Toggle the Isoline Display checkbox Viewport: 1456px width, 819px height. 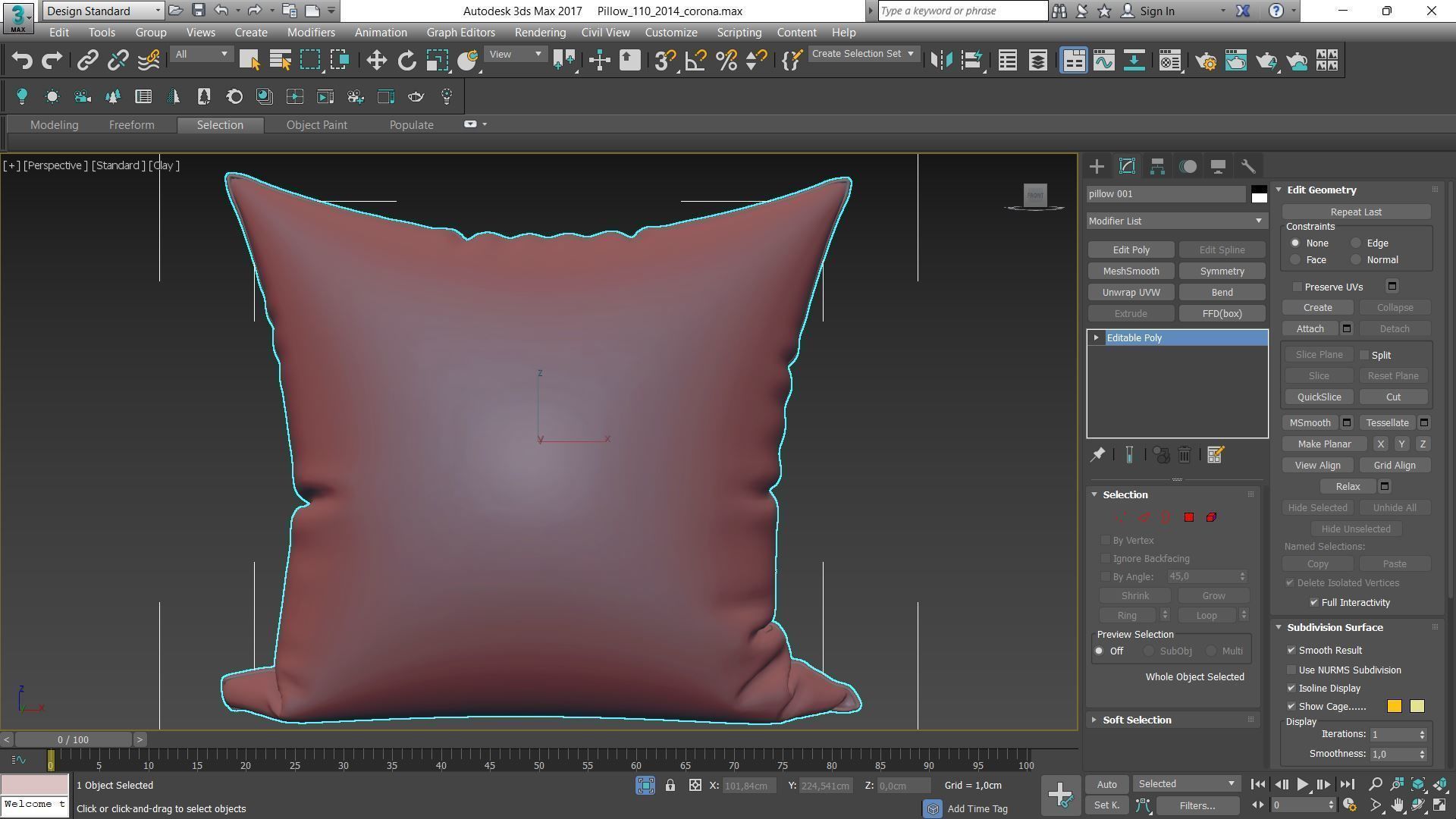click(x=1291, y=689)
